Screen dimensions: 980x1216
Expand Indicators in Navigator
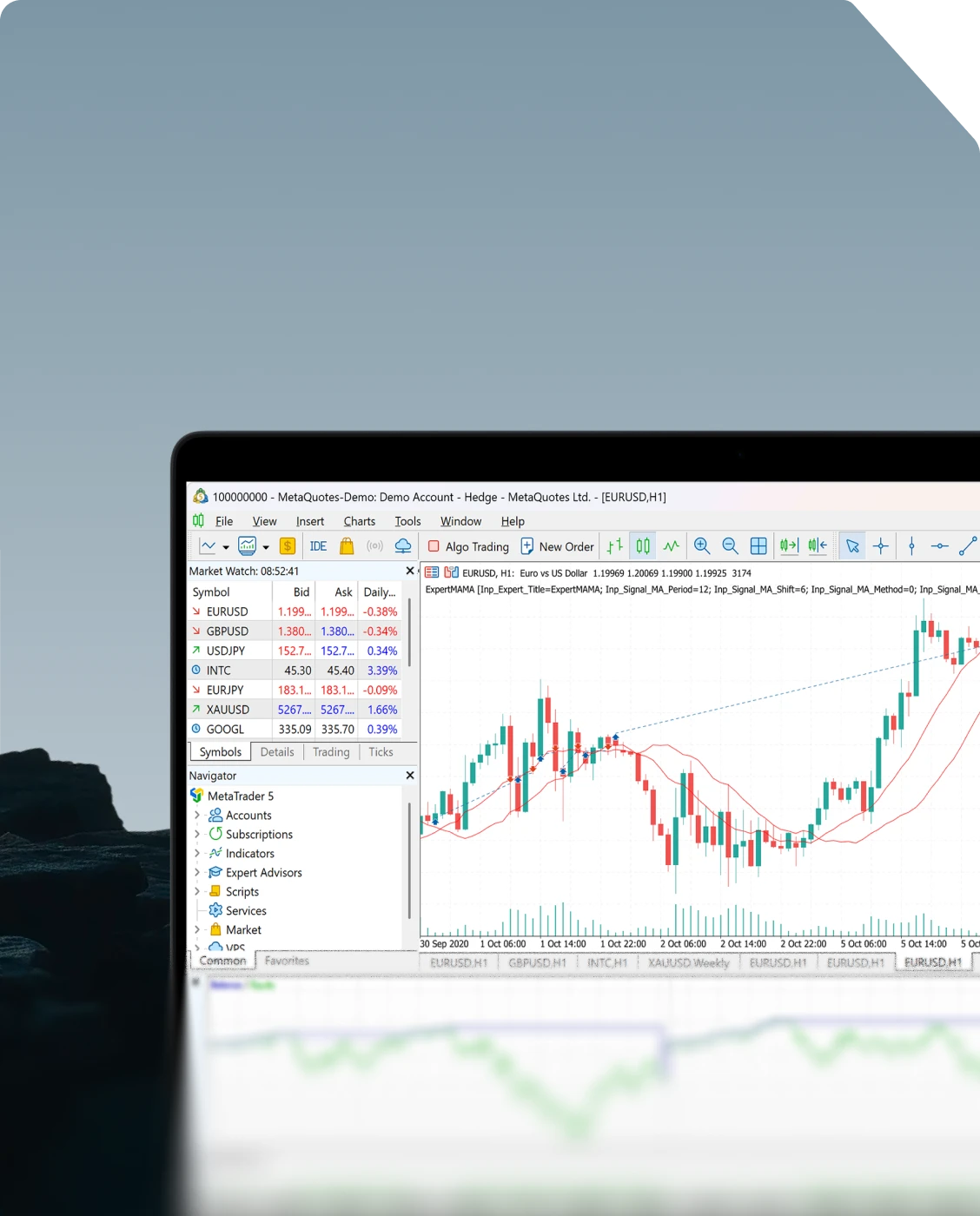tap(197, 853)
